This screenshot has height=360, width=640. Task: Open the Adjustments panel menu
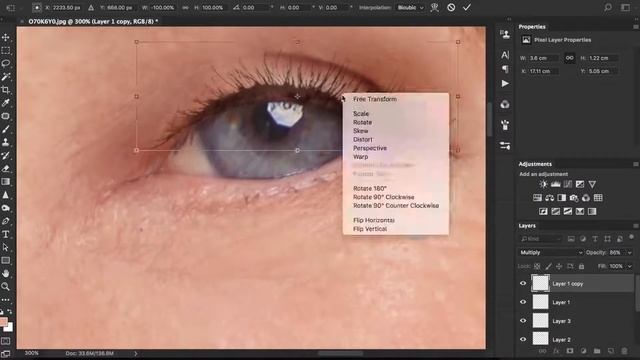click(636, 164)
